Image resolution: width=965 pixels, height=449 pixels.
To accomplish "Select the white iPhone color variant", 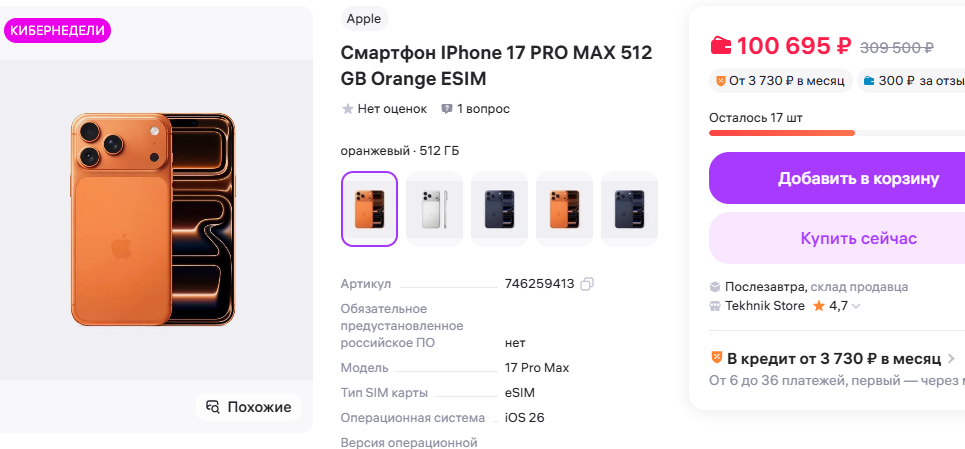I will pos(434,209).
